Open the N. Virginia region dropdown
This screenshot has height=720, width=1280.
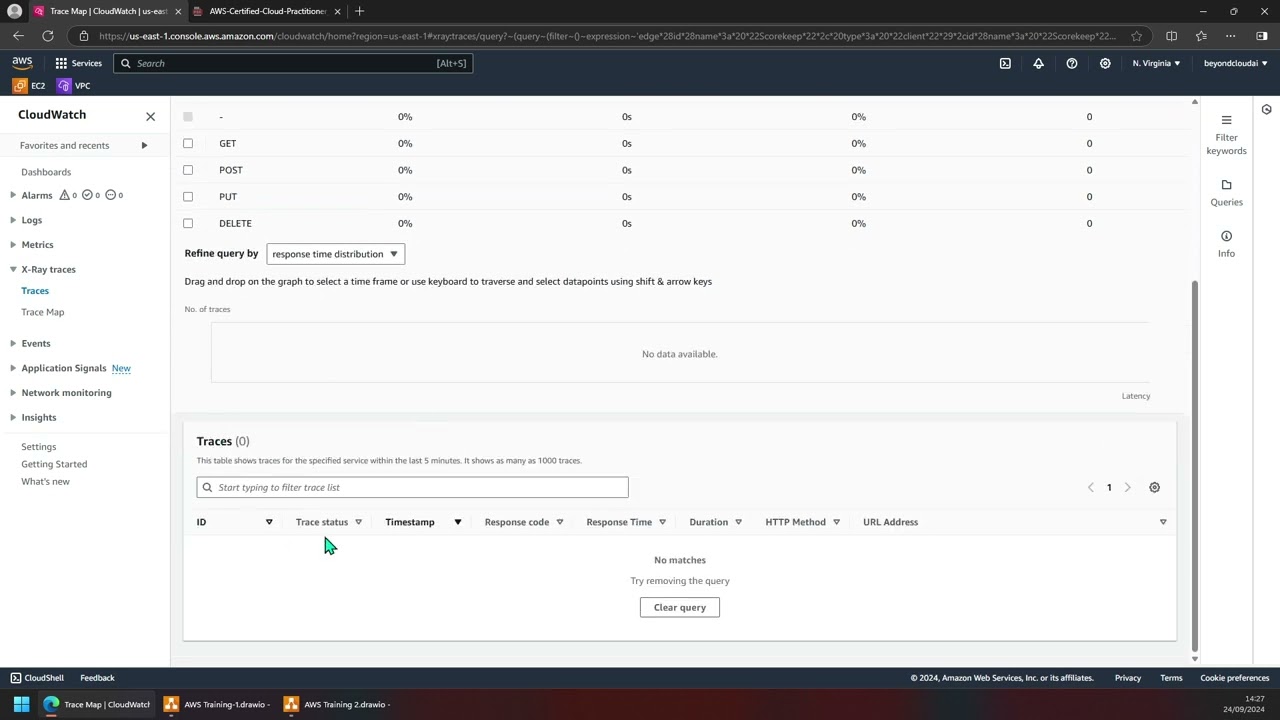1156,63
